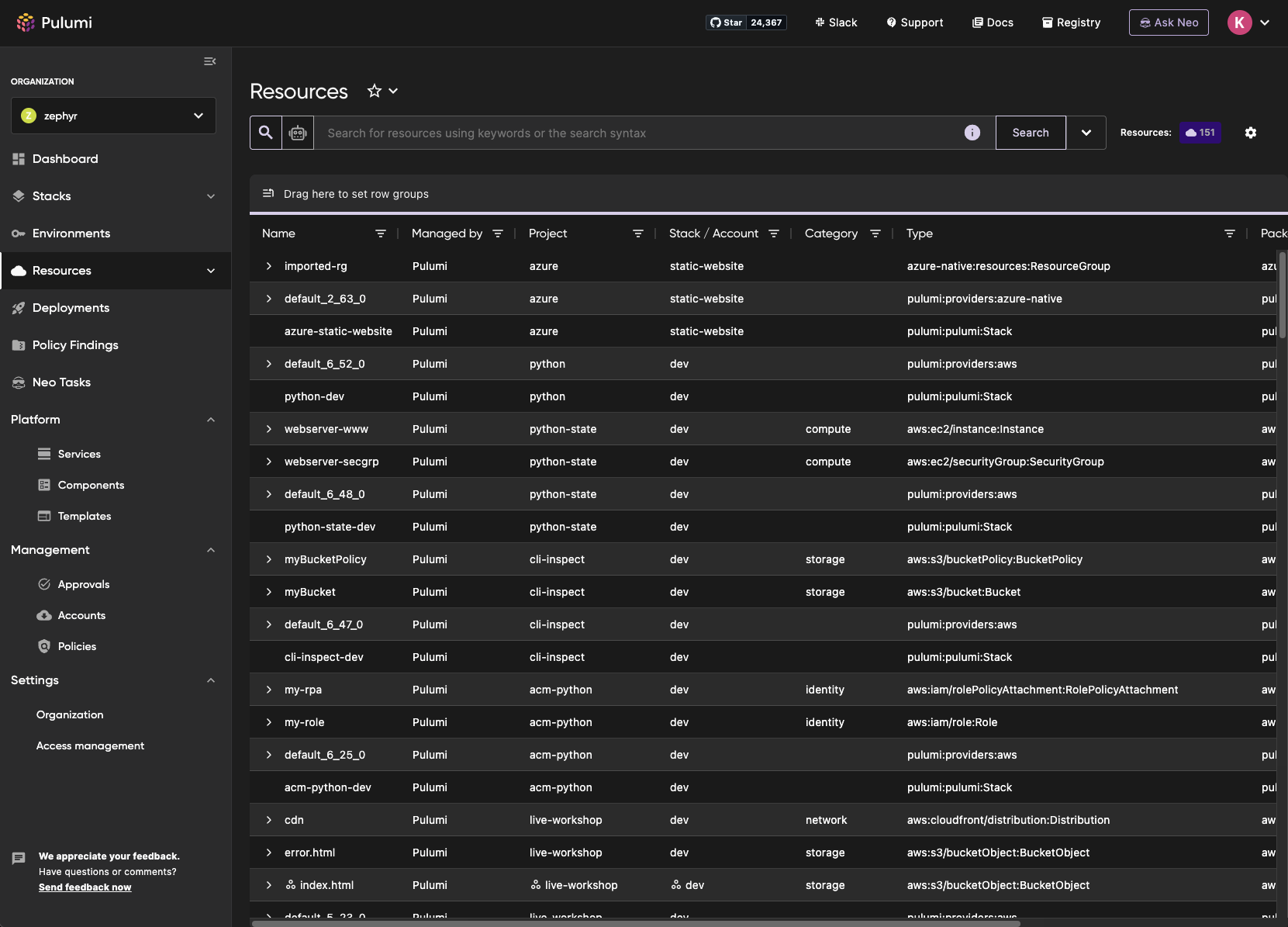Open the Project column filter
The height and width of the screenshot is (927, 1288).
click(638, 233)
